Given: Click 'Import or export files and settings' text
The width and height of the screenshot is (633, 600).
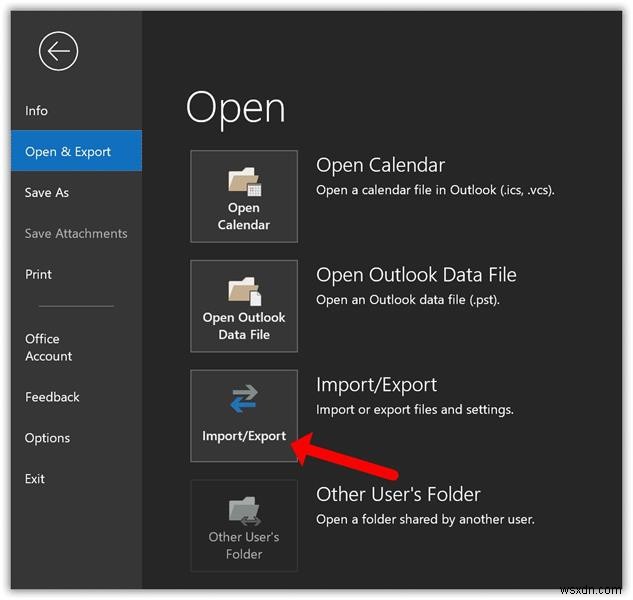Looking at the screenshot, I should tap(415, 410).
